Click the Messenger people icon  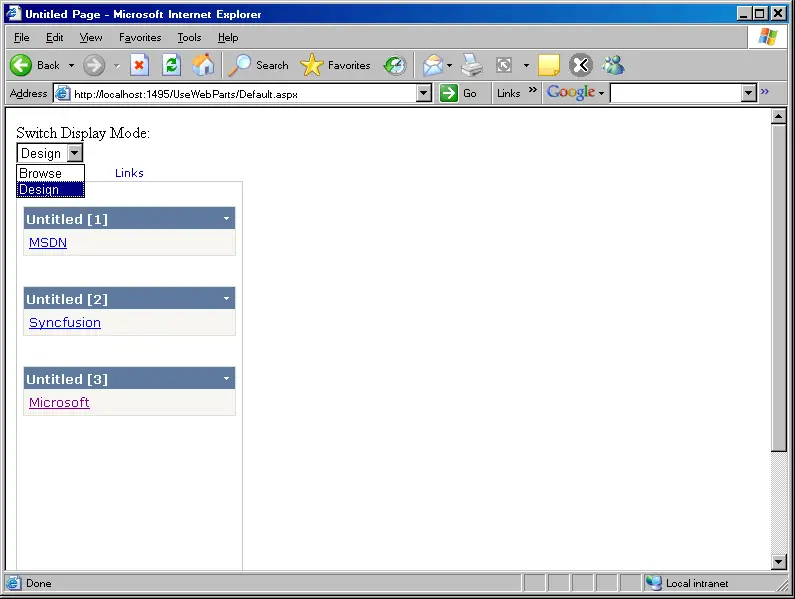[x=613, y=65]
